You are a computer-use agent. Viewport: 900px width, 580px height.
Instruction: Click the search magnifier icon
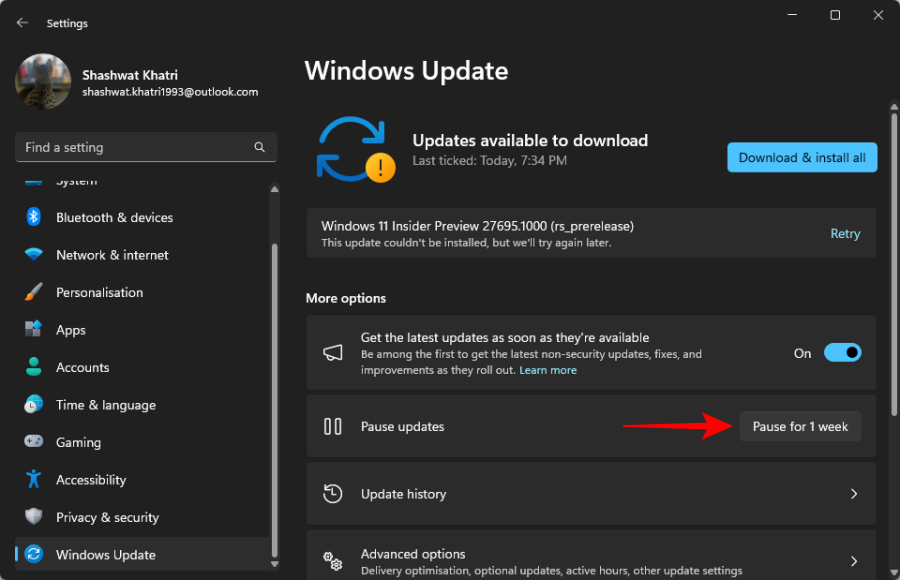[x=260, y=147]
